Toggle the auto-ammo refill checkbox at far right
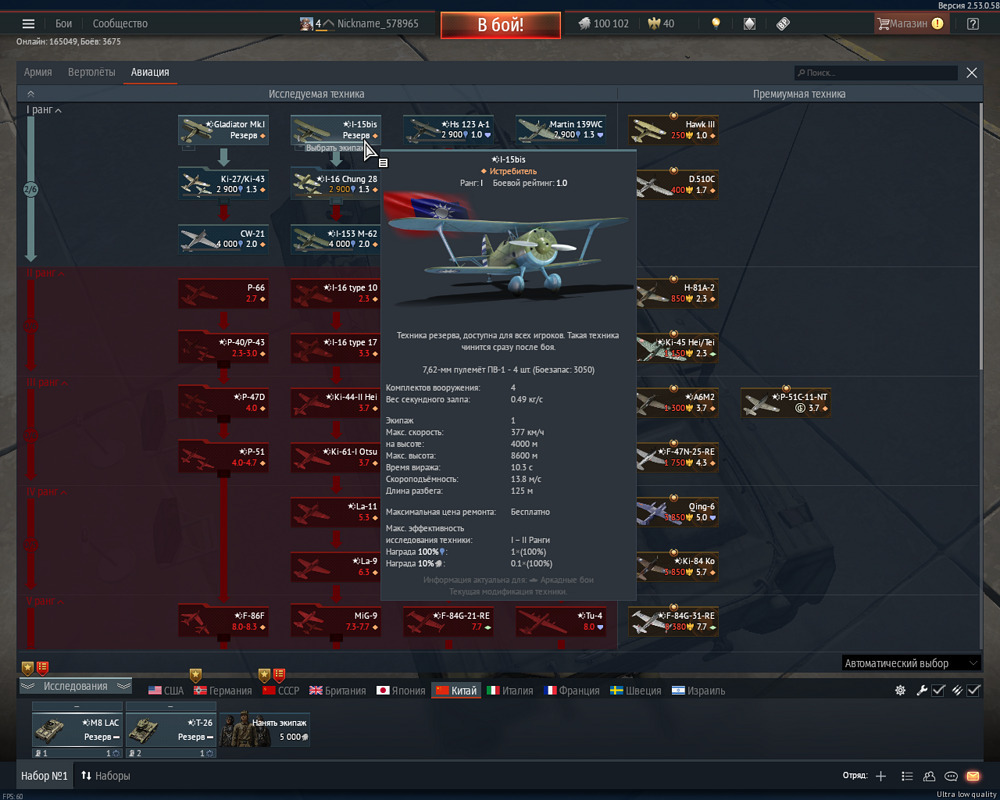Viewport: 1000px width, 800px height. (974, 691)
